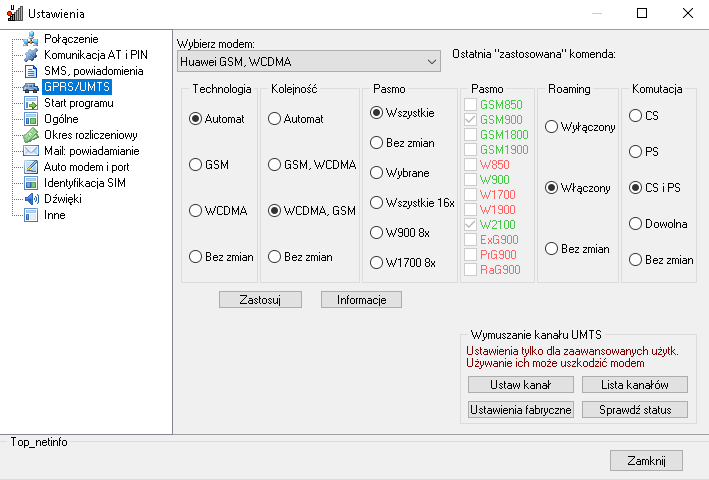Click the Połączenie icon in the sidebar
This screenshot has height=480, width=709.
click(x=31, y=39)
